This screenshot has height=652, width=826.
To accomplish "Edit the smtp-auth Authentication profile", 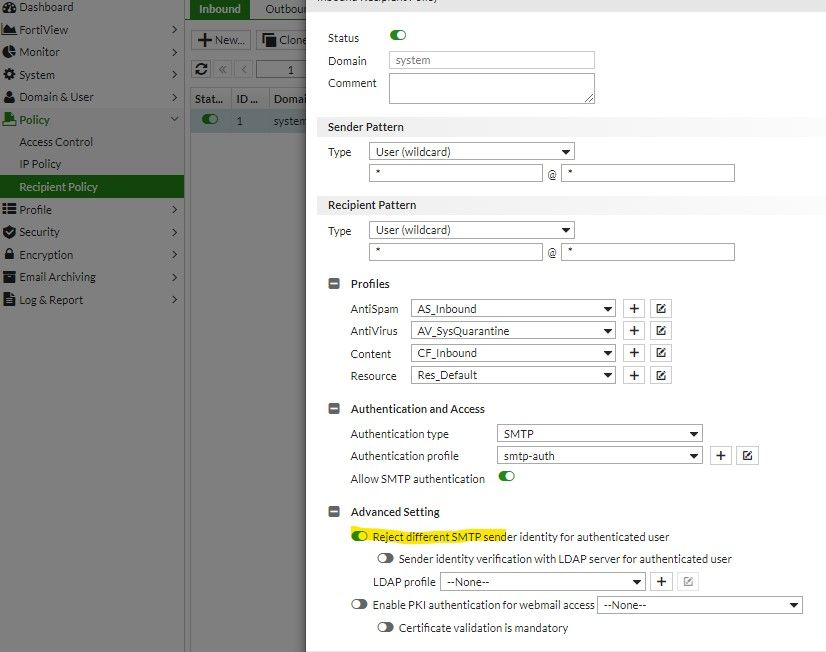I will [748, 456].
